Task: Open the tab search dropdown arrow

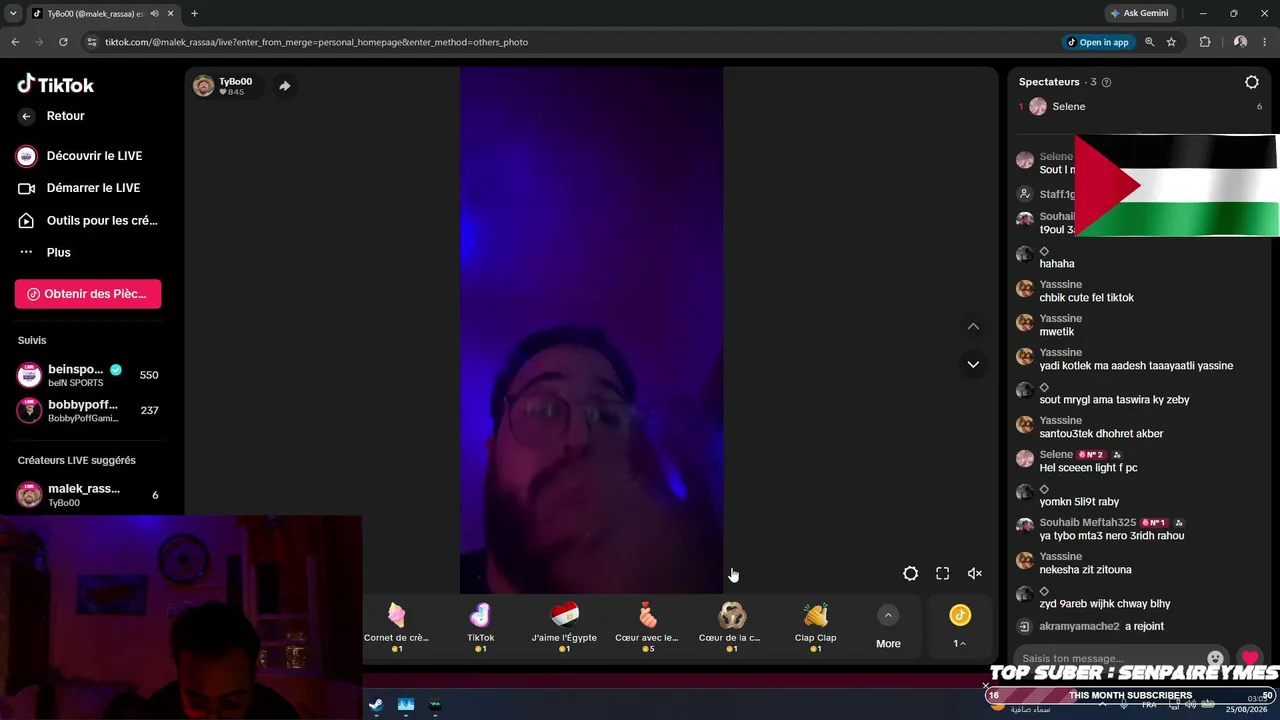Action: 13,13
